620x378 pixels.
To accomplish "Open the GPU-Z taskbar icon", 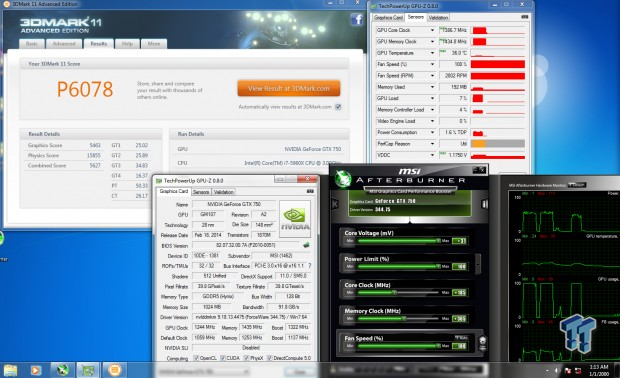I will tap(88, 370).
